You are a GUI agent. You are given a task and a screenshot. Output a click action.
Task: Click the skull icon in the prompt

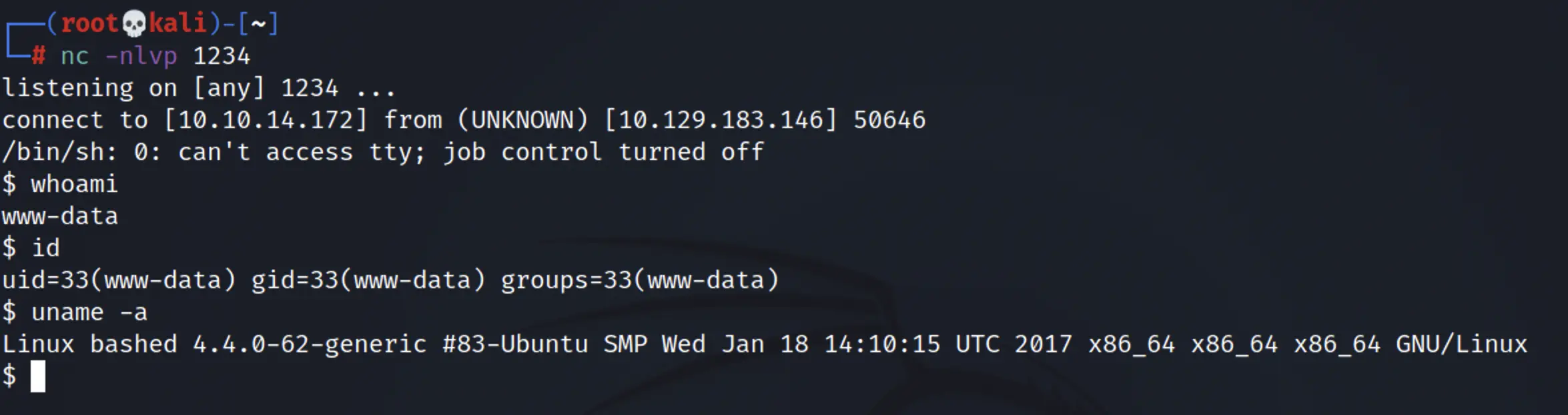click(134, 24)
